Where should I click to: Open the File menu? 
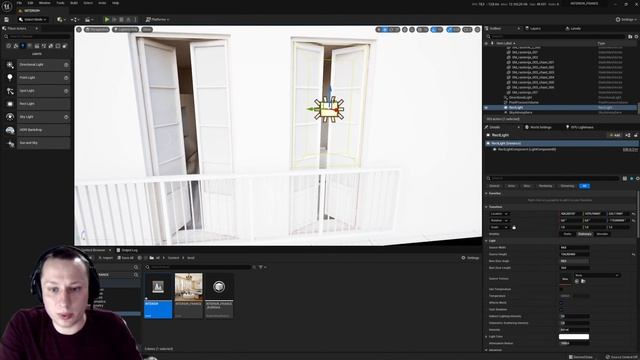click(19, 3)
